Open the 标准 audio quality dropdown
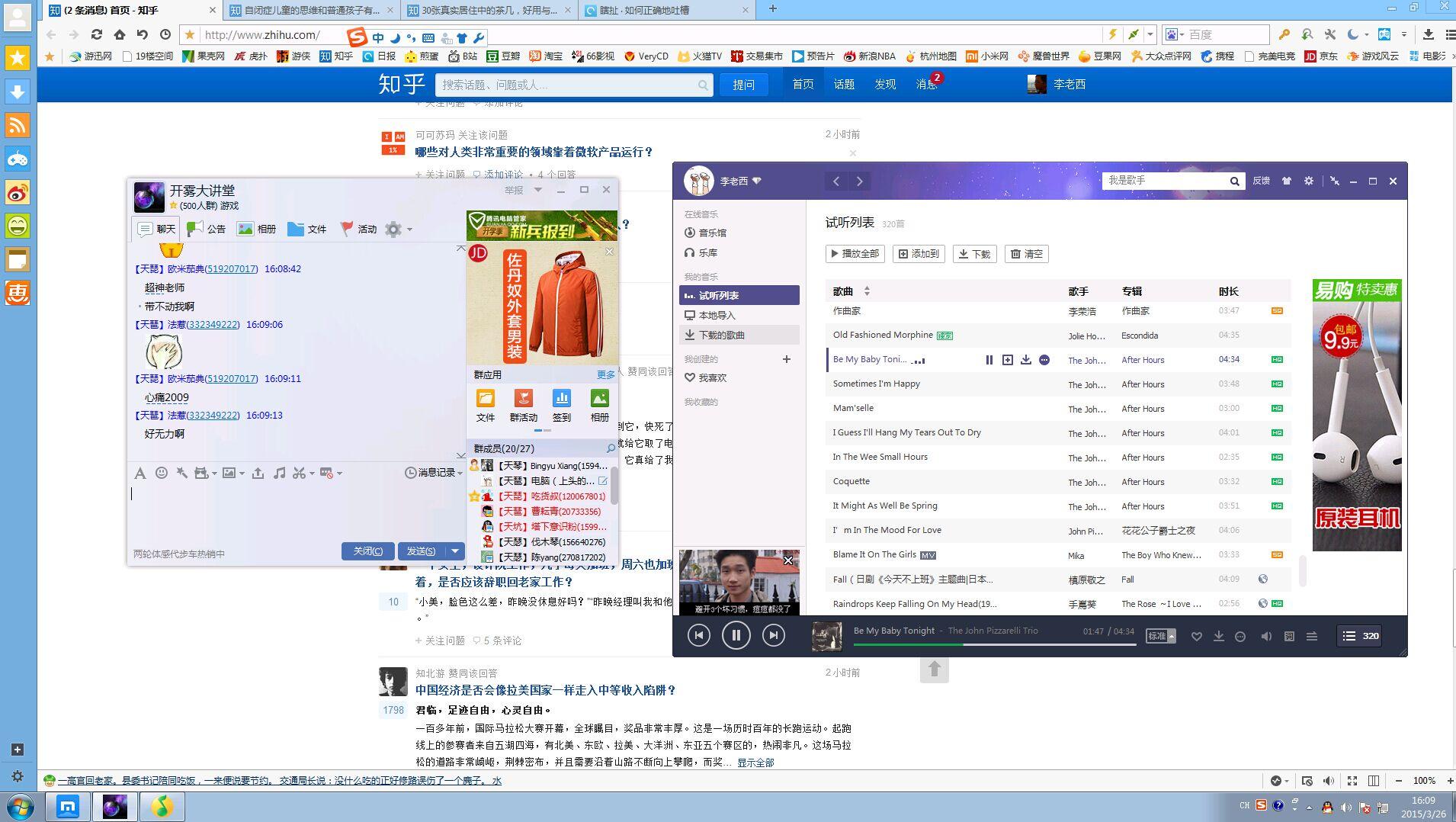 pyautogui.click(x=1161, y=636)
